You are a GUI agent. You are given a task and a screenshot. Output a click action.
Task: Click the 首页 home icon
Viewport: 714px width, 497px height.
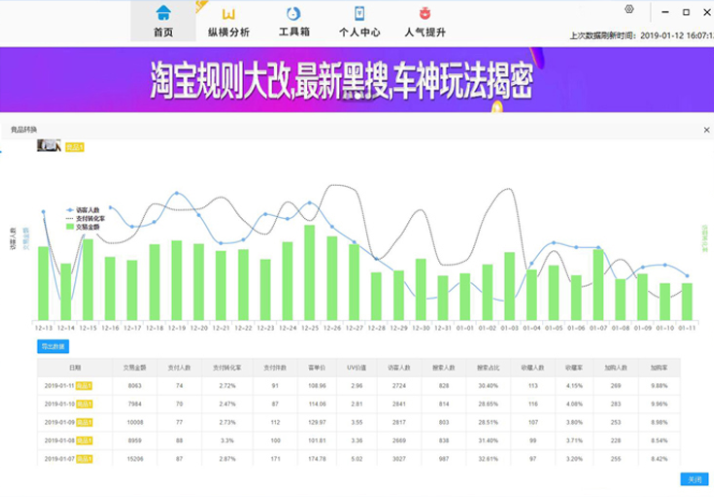[x=163, y=13]
